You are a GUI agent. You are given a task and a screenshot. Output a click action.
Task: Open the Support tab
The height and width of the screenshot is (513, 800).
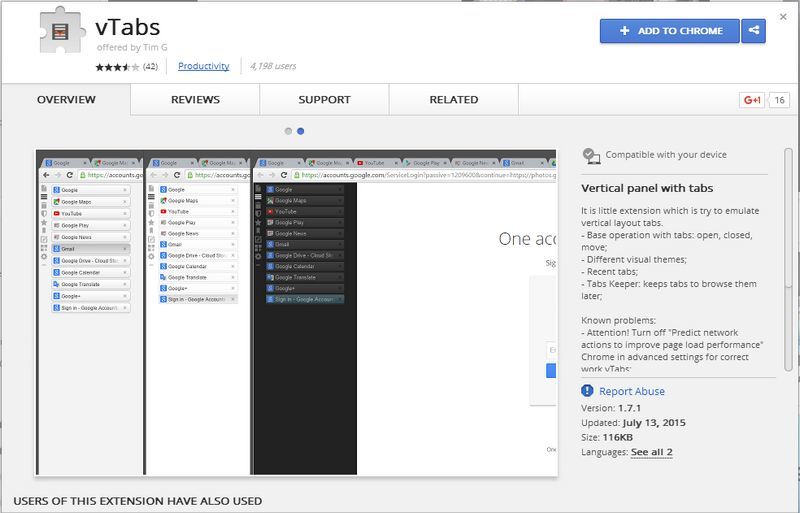324,100
